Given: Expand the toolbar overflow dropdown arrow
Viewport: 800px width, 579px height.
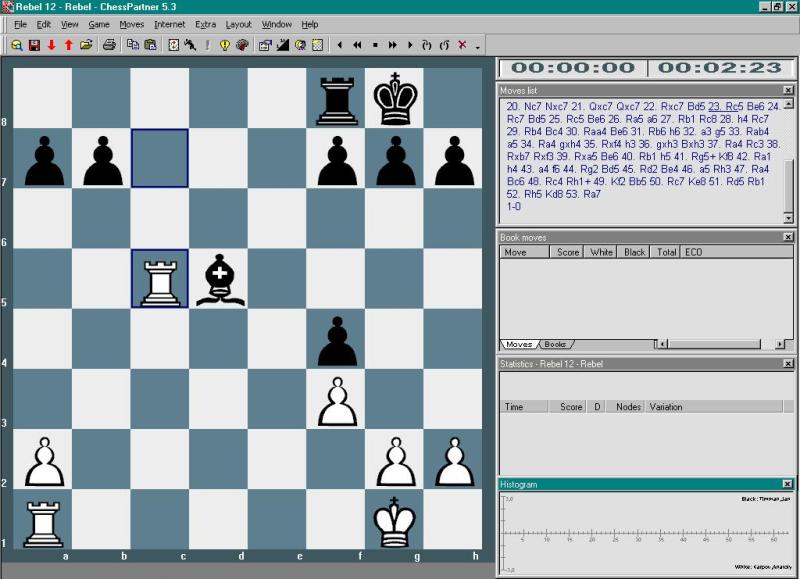Looking at the screenshot, I should [478, 46].
